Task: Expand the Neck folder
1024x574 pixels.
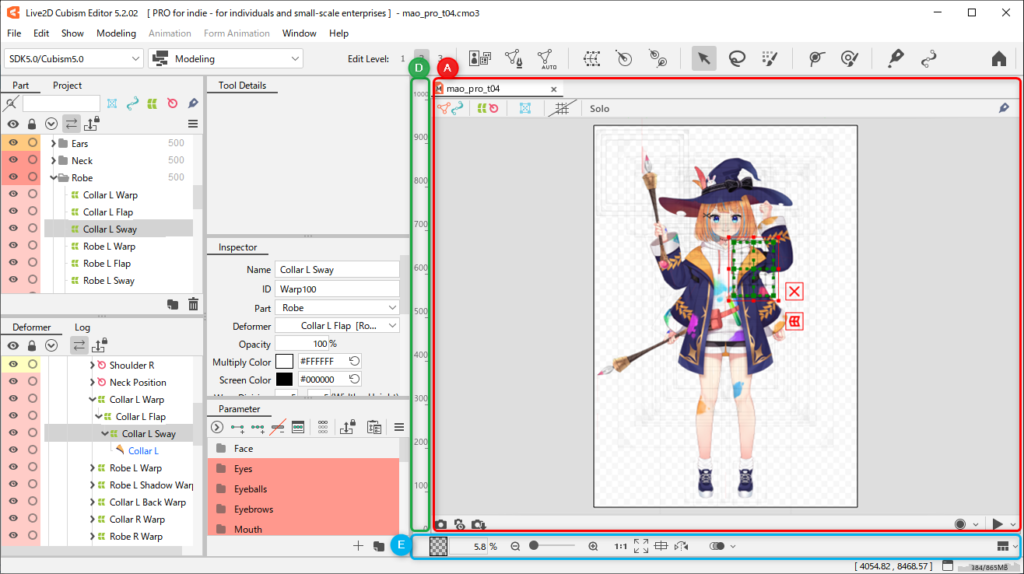Action: coord(54,160)
